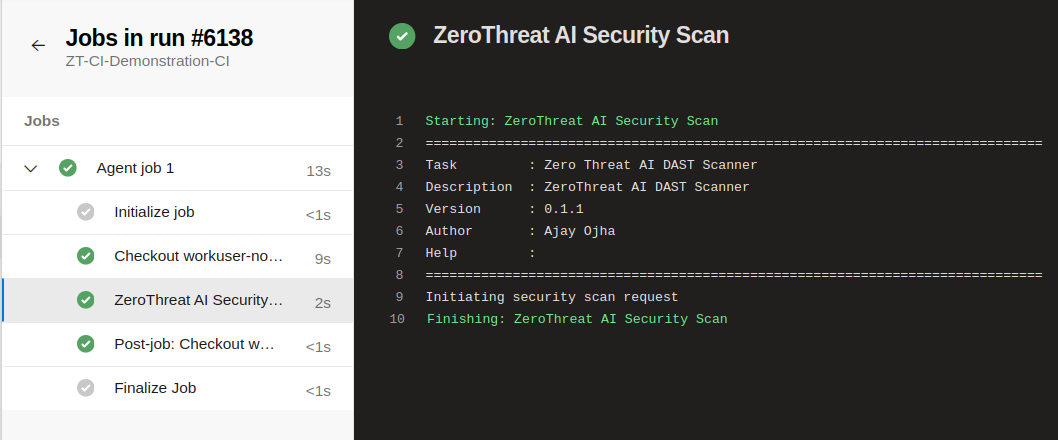1058x440 pixels.
Task: Click the large green check in the log header
Action: (402, 36)
